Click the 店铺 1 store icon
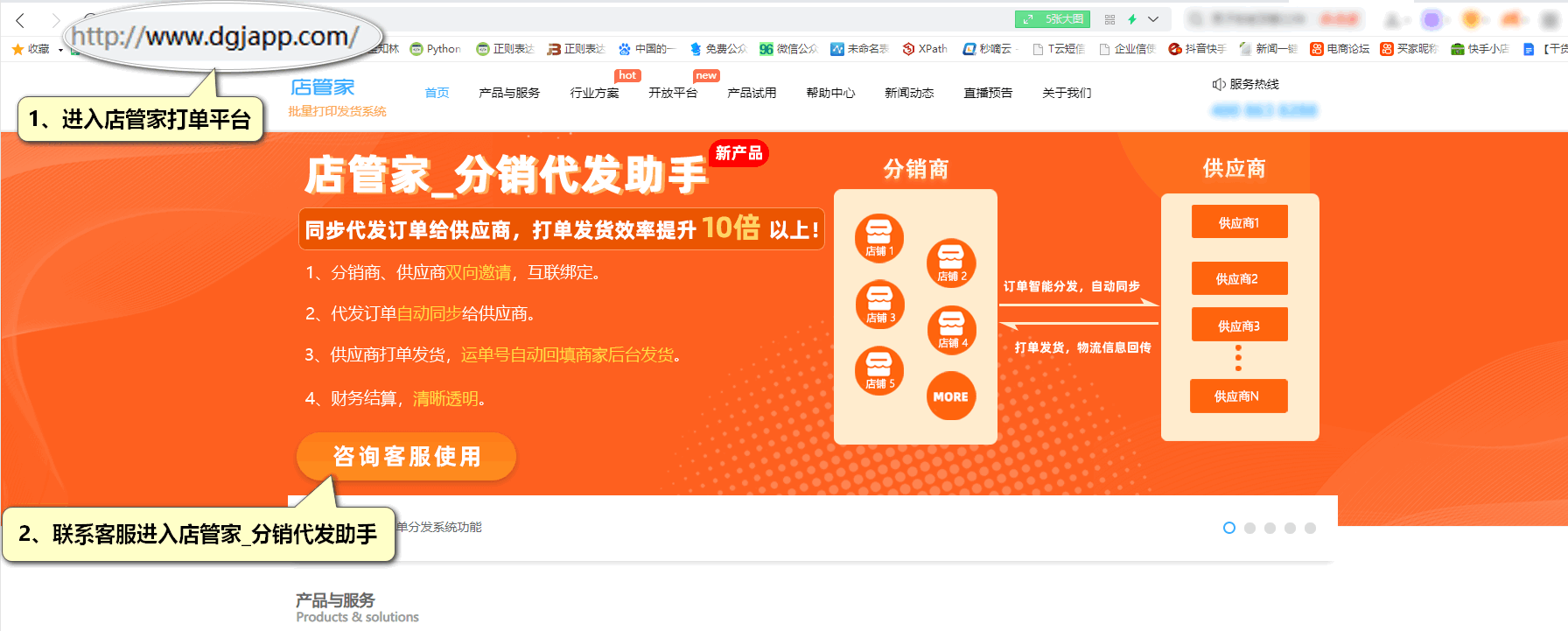 (x=878, y=238)
